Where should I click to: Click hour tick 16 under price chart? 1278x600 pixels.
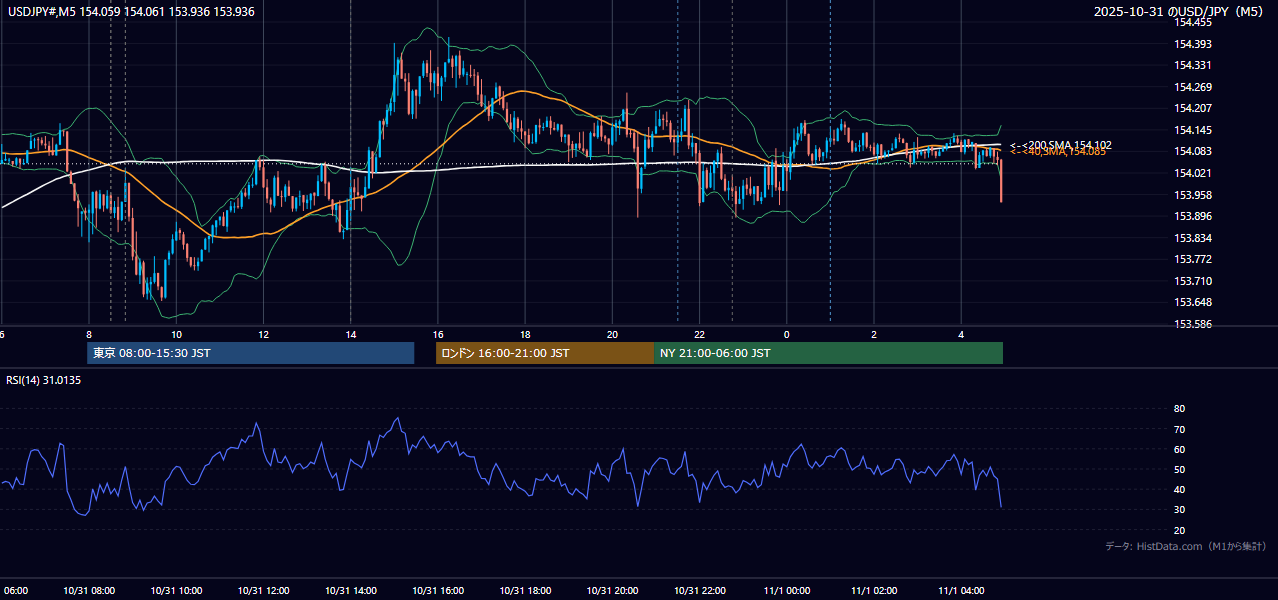pos(438,334)
